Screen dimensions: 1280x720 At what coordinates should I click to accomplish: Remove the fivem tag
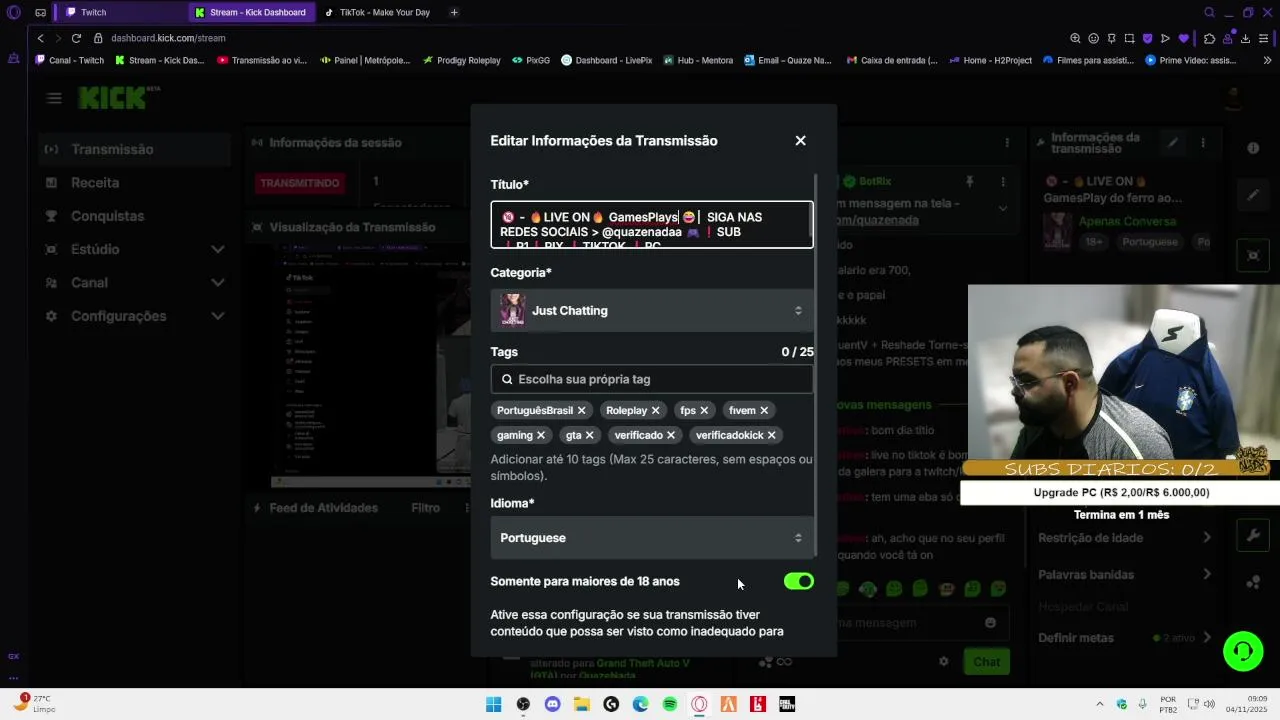point(764,411)
